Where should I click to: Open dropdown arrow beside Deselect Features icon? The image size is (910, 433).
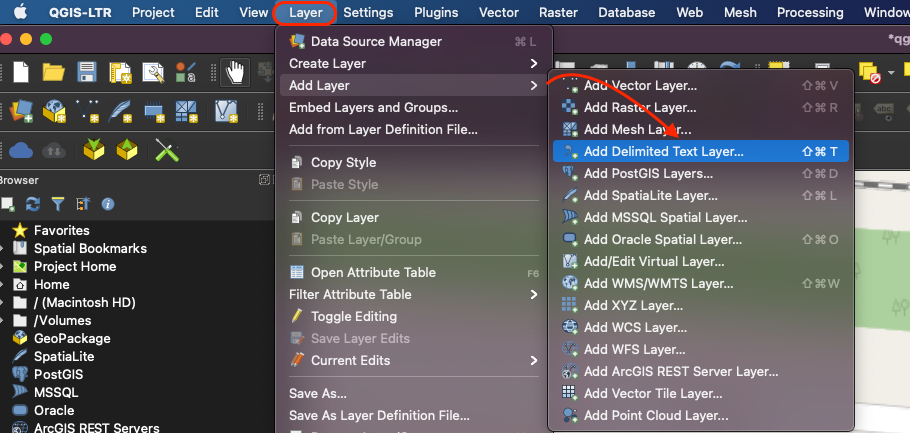coord(891,73)
